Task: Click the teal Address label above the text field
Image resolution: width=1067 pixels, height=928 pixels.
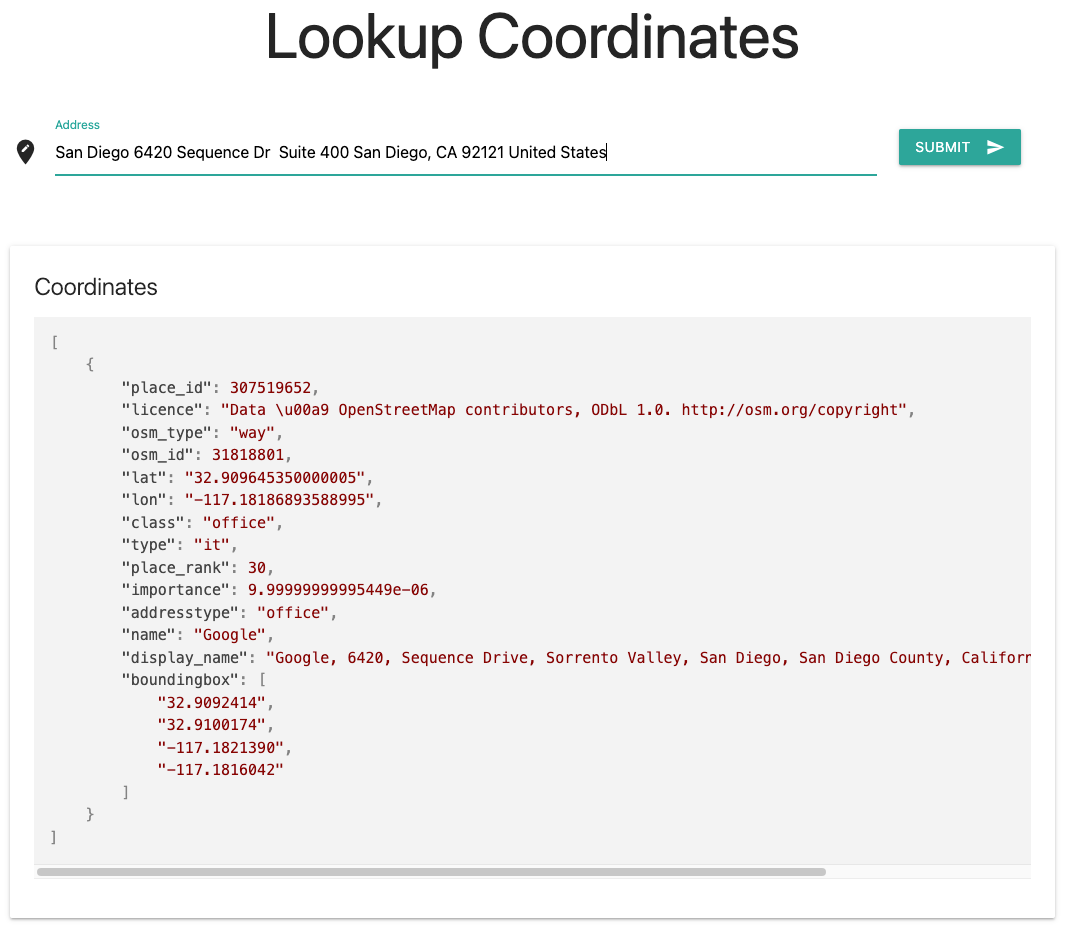Action: point(77,124)
